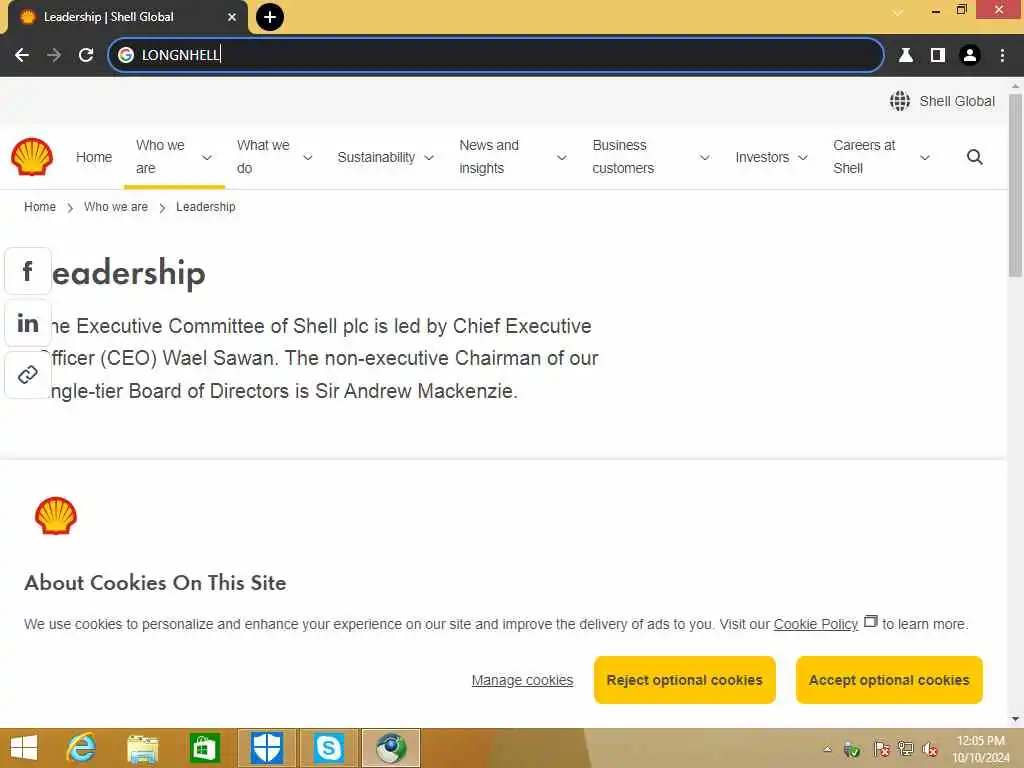
Task: Go back using browser back arrow
Action: (22, 55)
